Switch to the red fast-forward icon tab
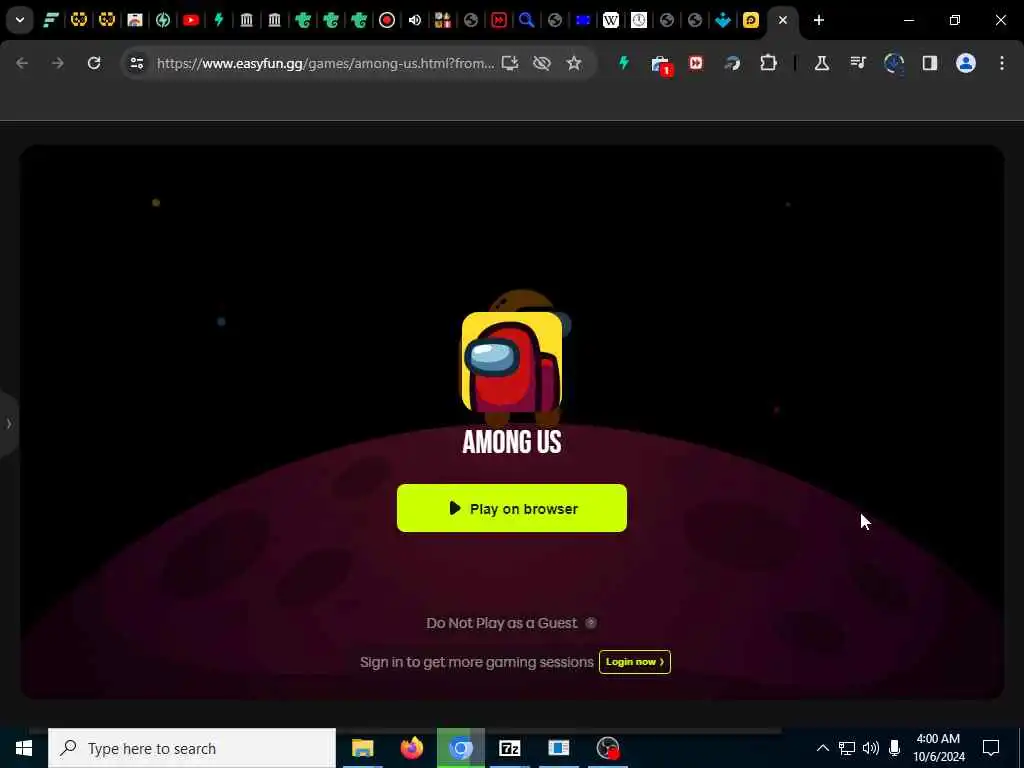The height and width of the screenshot is (768, 1024). tap(499, 20)
